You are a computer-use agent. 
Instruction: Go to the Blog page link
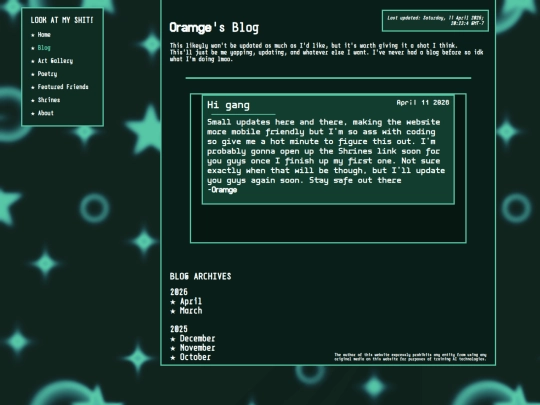(44, 48)
